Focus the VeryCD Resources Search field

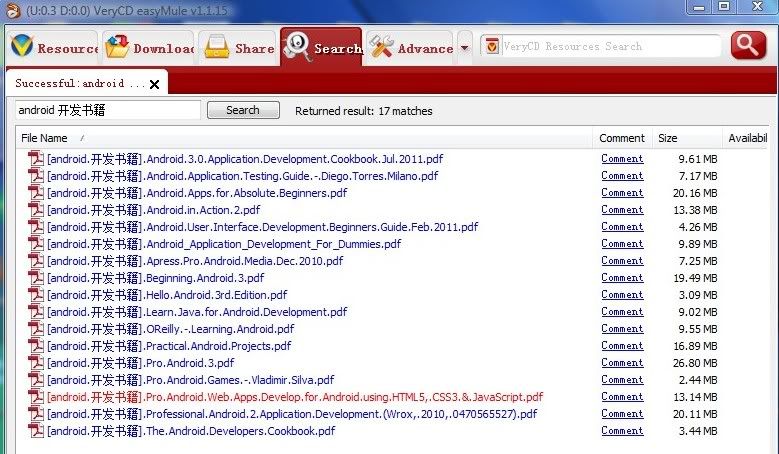[x=611, y=47]
